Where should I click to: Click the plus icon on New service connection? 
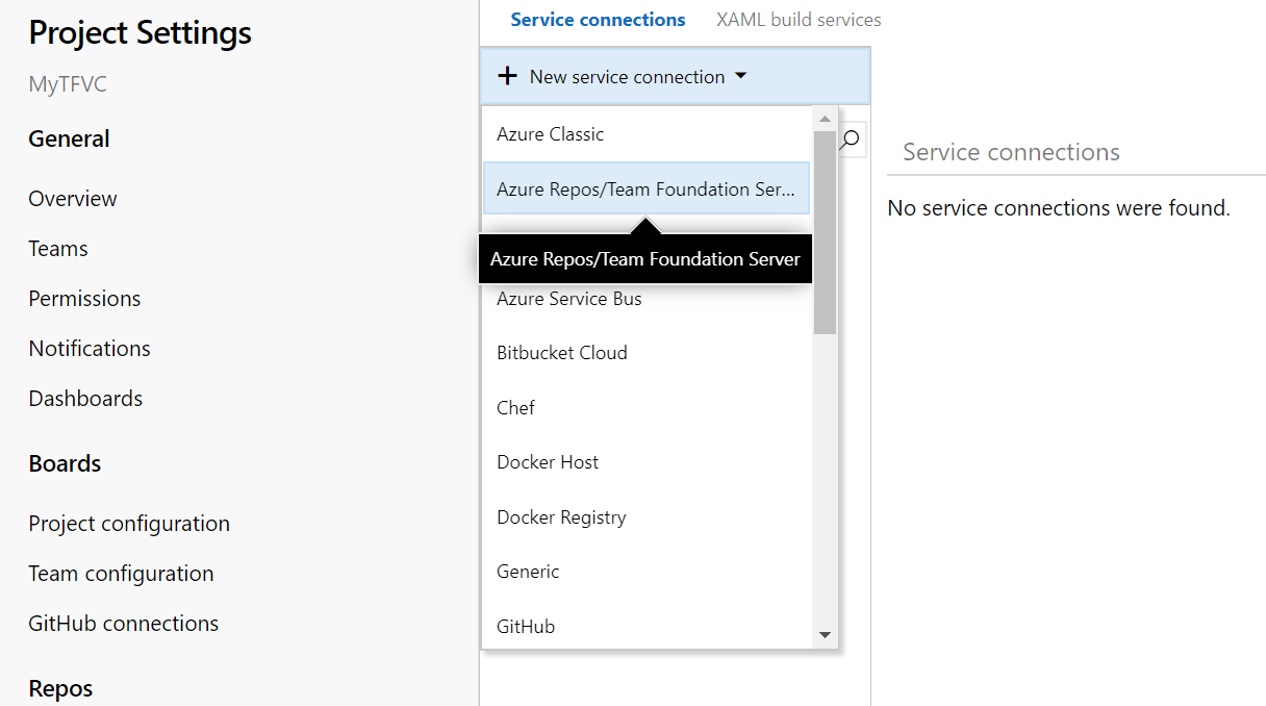click(508, 75)
